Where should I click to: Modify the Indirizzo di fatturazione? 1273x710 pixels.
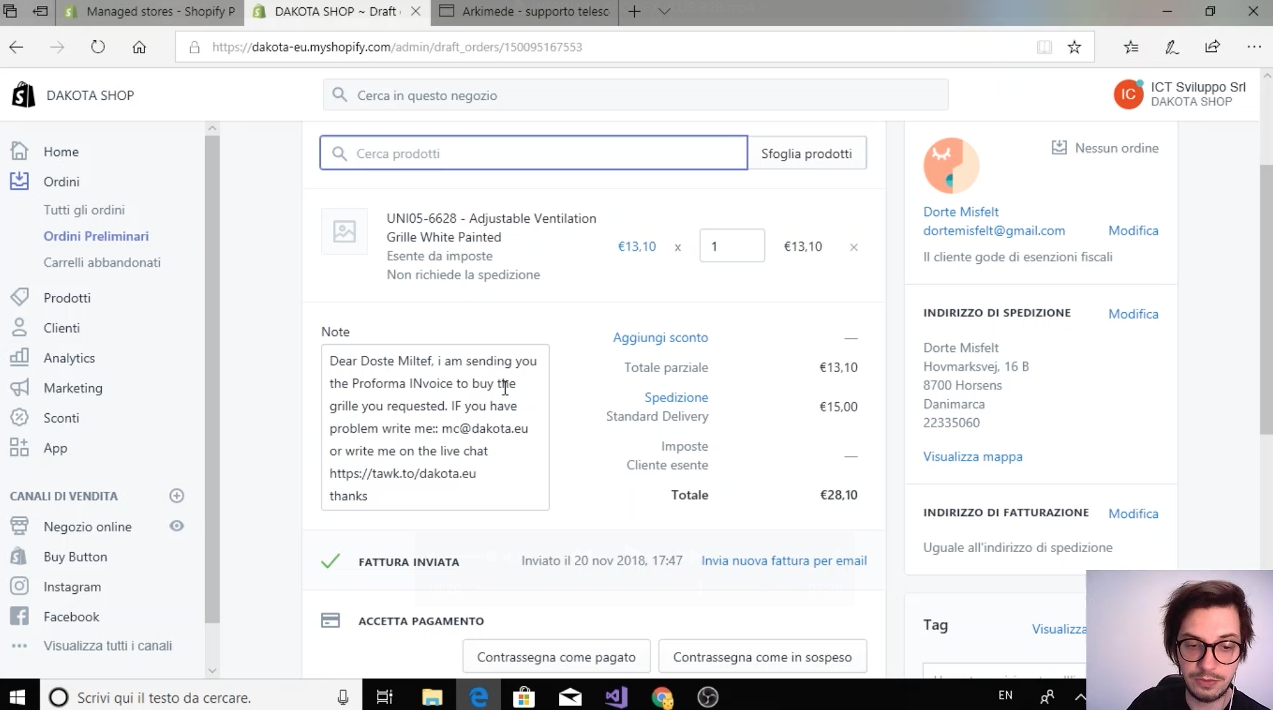coord(1133,514)
